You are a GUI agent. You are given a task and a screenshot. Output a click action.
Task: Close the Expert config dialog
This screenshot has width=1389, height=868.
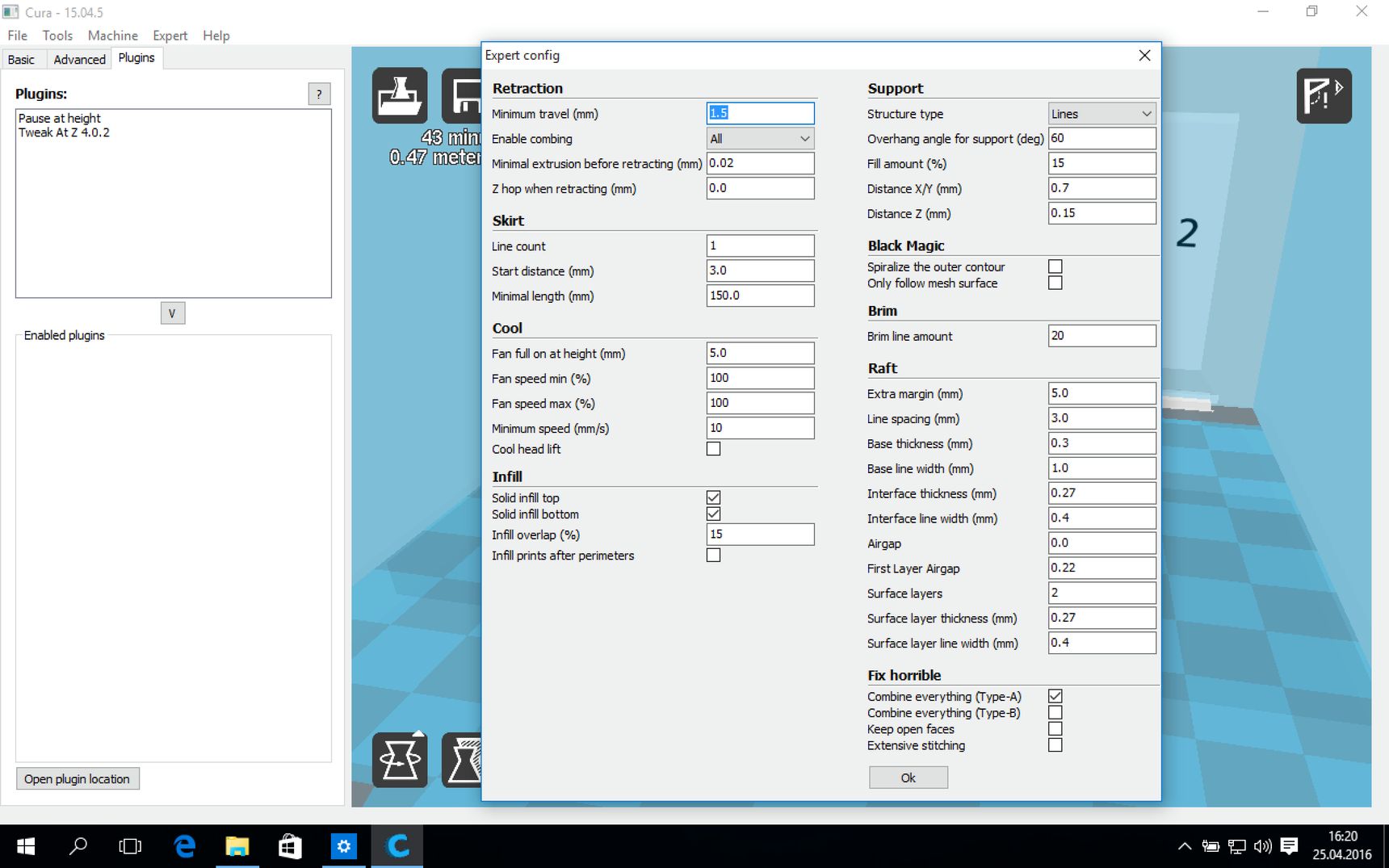tap(1144, 55)
